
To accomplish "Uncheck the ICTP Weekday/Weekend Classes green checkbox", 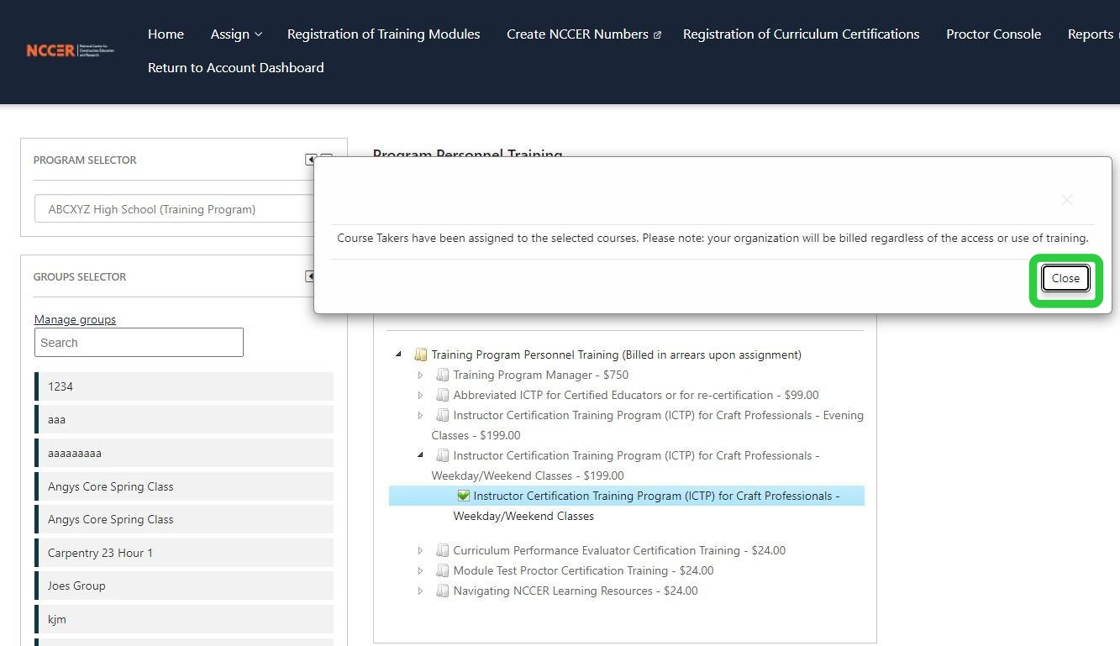I will coord(463,496).
